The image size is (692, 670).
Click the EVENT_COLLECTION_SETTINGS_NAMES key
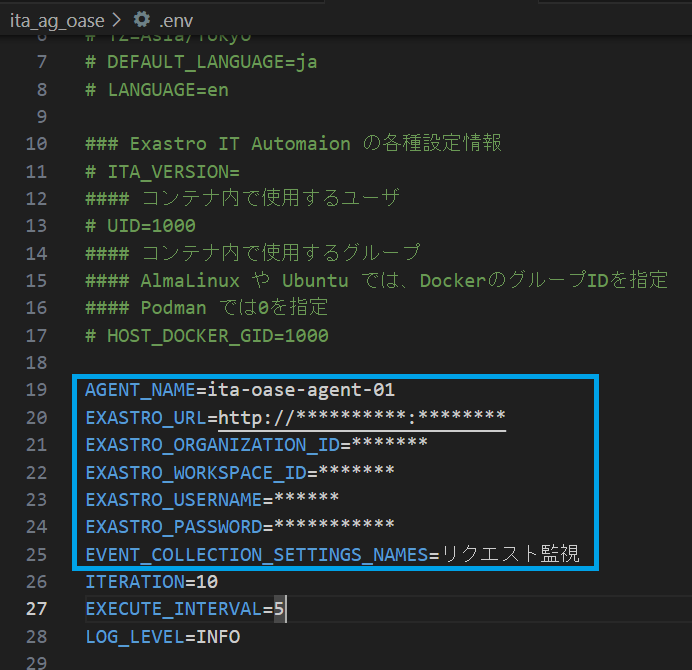click(256, 554)
